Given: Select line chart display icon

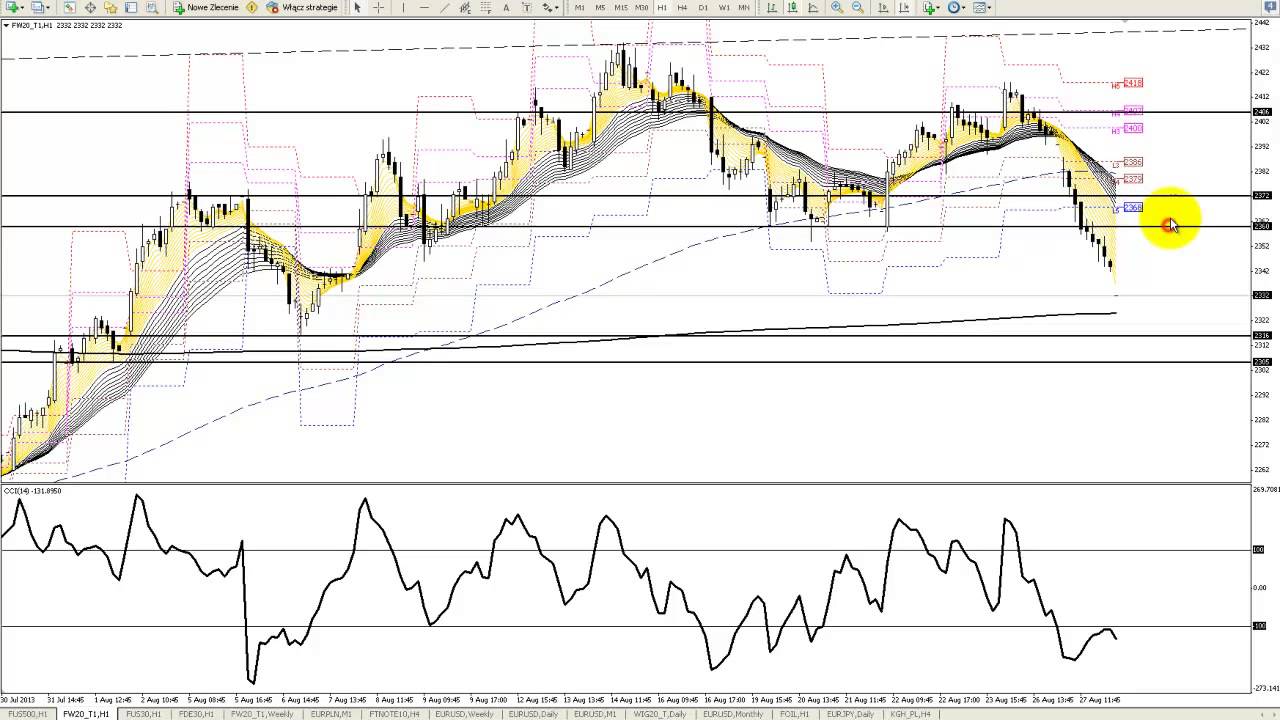Looking at the screenshot, I should coord(813,7).
